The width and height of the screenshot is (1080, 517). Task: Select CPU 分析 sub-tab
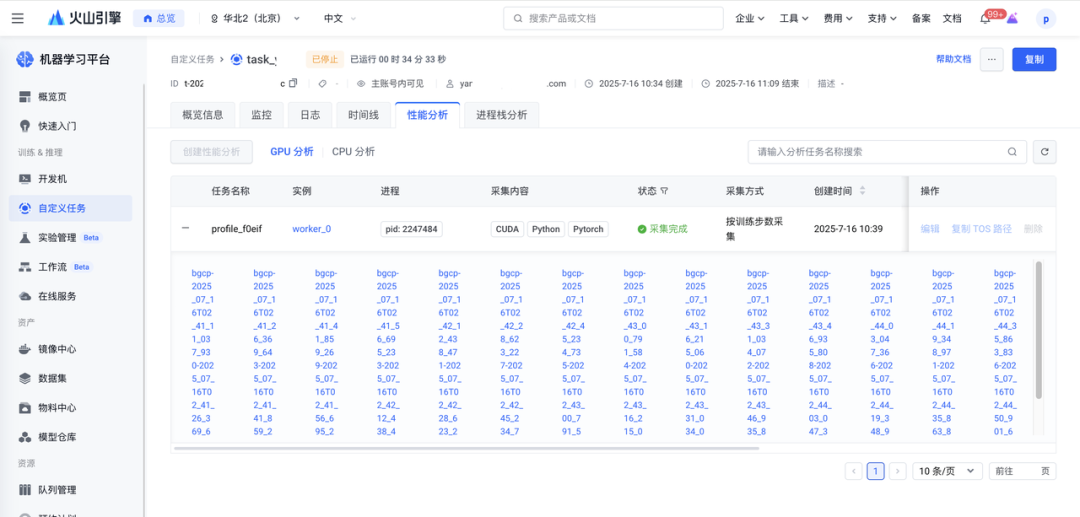pyautogui.click(x=353, y=152)
